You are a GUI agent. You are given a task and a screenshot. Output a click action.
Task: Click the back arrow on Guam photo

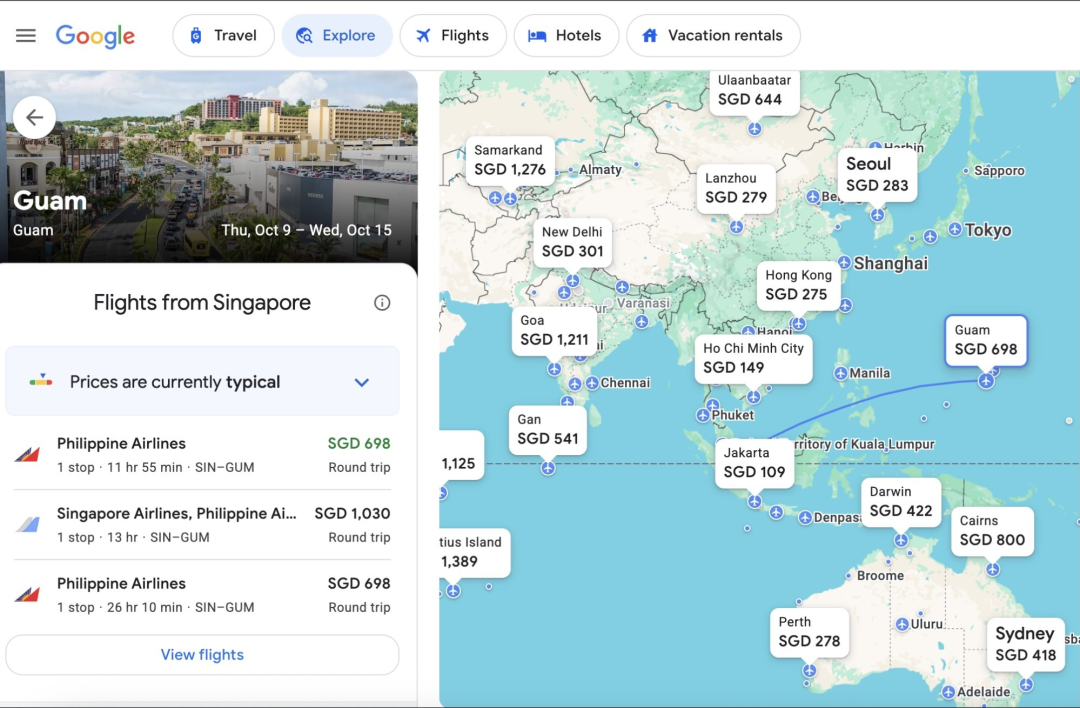point(34,118)
